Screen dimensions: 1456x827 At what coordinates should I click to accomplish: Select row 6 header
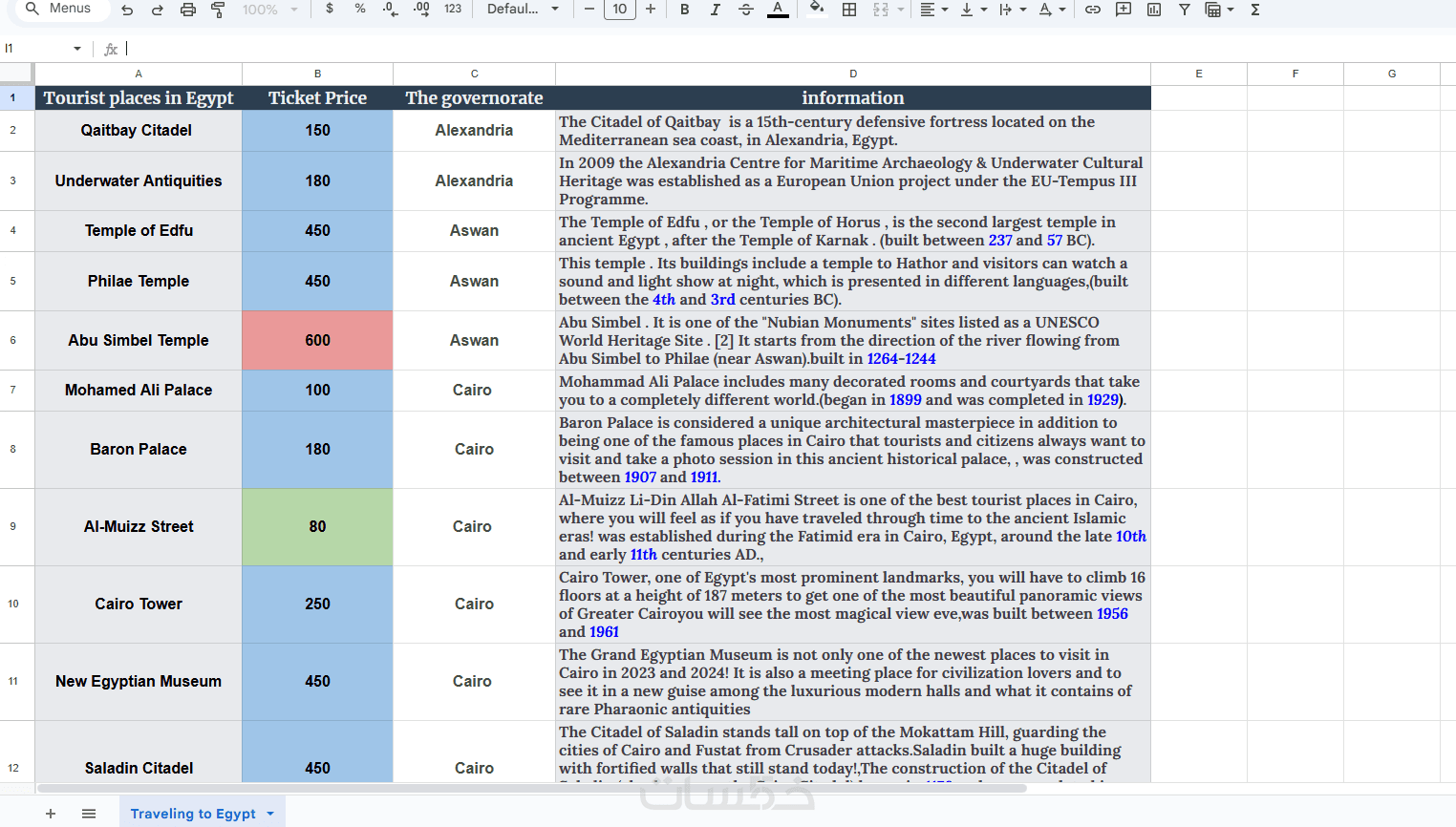point(13,340)
